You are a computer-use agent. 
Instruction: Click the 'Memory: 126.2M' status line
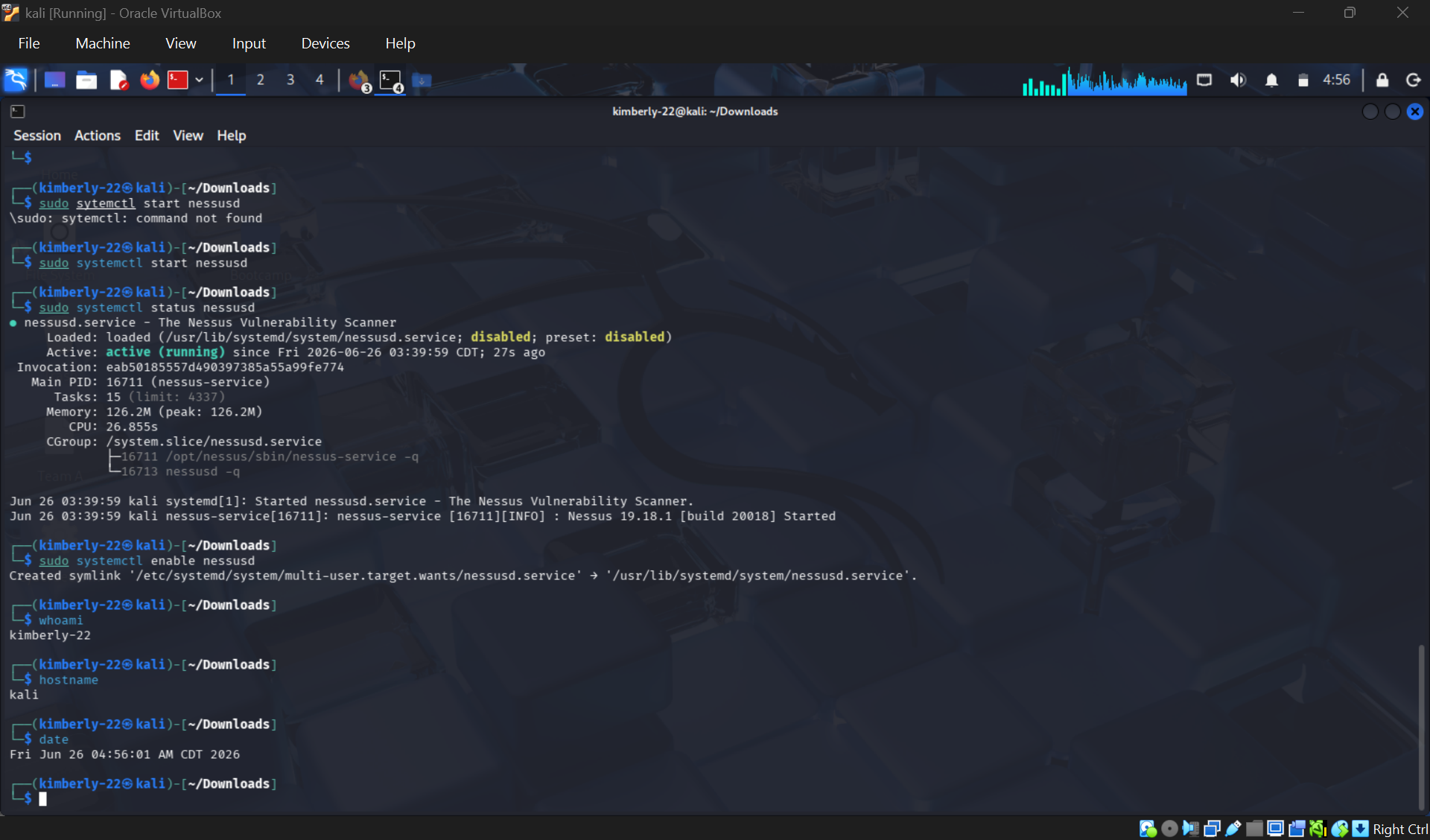(x=154, y=412)
